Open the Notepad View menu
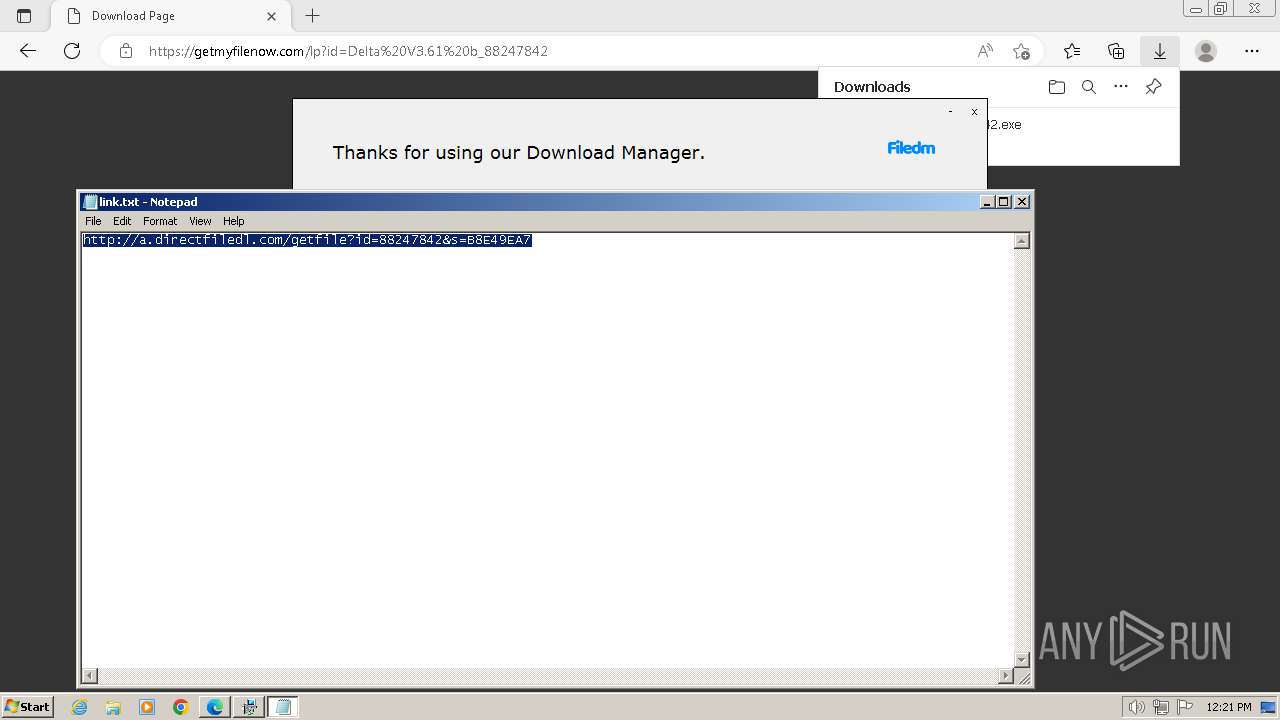 tap(200, 221)
